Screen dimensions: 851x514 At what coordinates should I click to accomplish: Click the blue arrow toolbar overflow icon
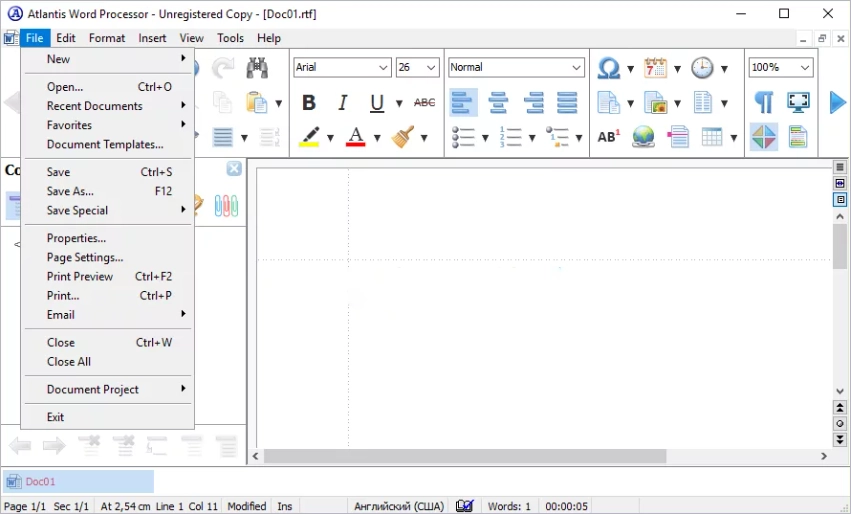pos(837,102)
